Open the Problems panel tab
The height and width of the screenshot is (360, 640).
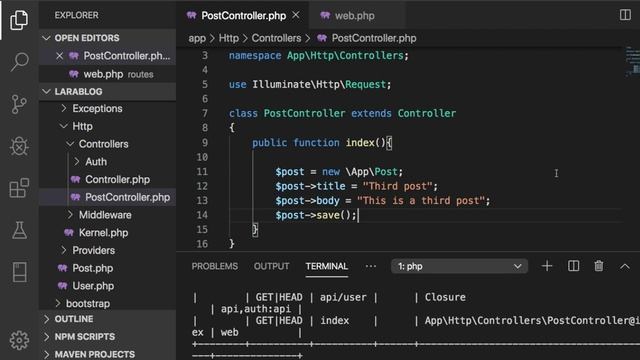[x=215, y=266]
